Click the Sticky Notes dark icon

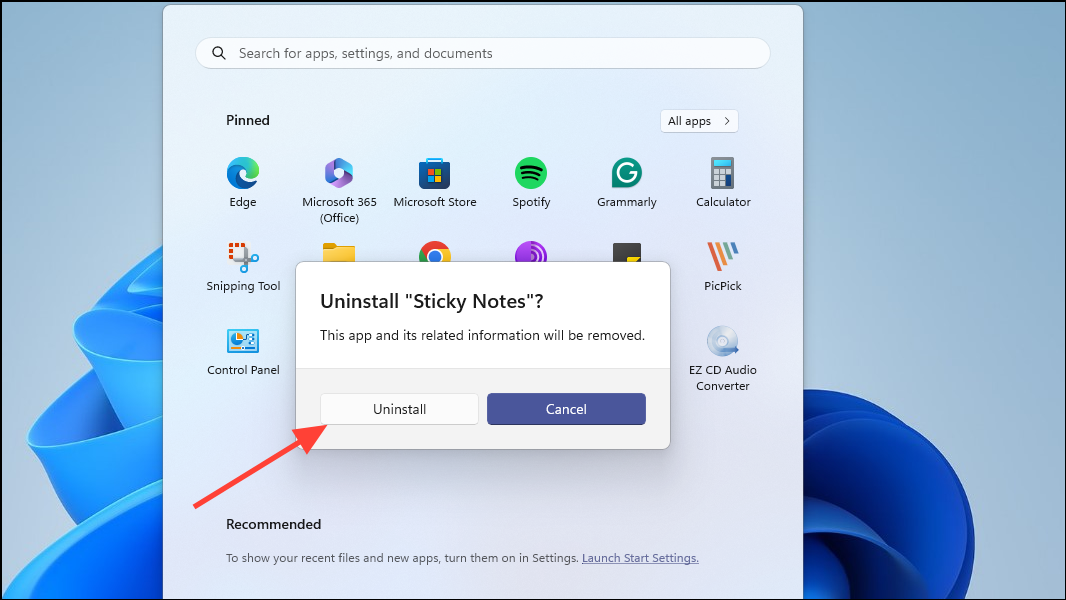coord(627,252)
